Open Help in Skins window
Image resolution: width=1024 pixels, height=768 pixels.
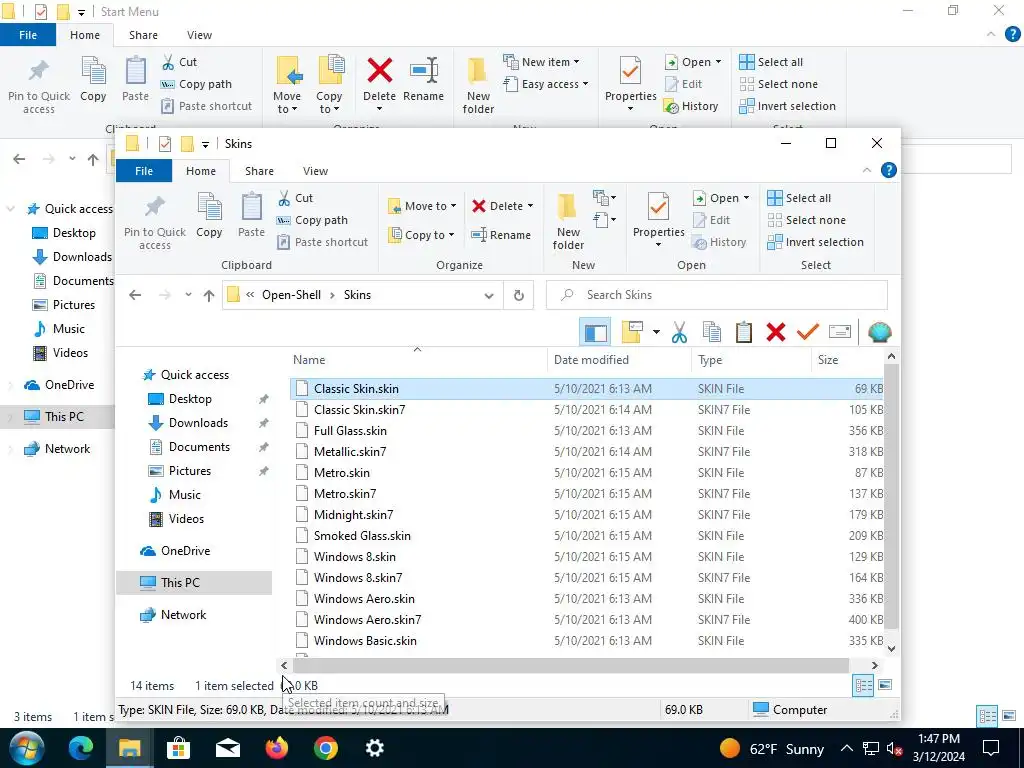point(889,170)
